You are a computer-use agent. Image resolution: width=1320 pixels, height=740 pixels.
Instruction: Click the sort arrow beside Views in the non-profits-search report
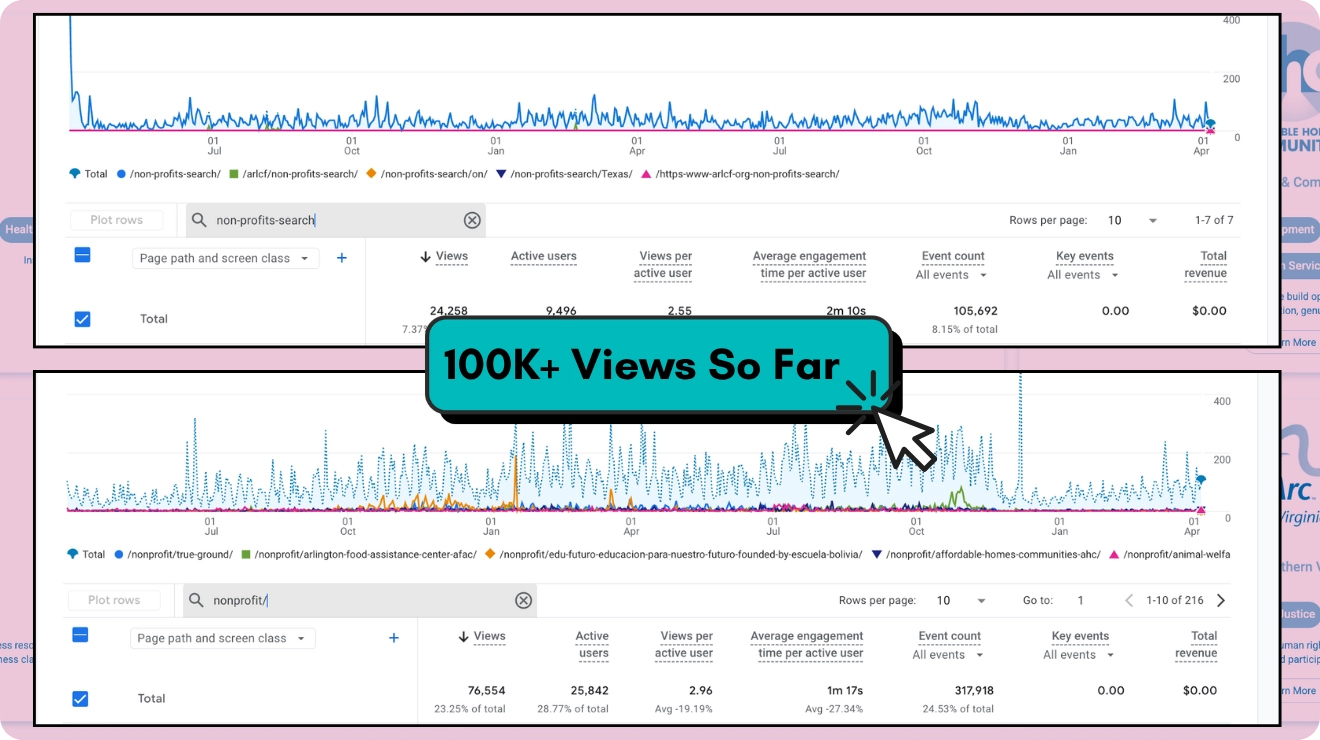pos(426,256)
